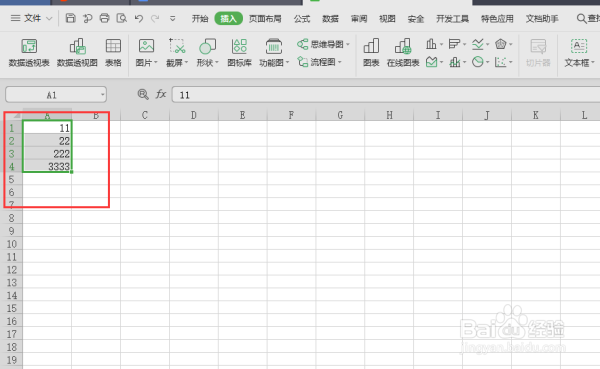Open the 图标库 icon library
Viewport: 600px width, 369px height.
tap(240, 53)
